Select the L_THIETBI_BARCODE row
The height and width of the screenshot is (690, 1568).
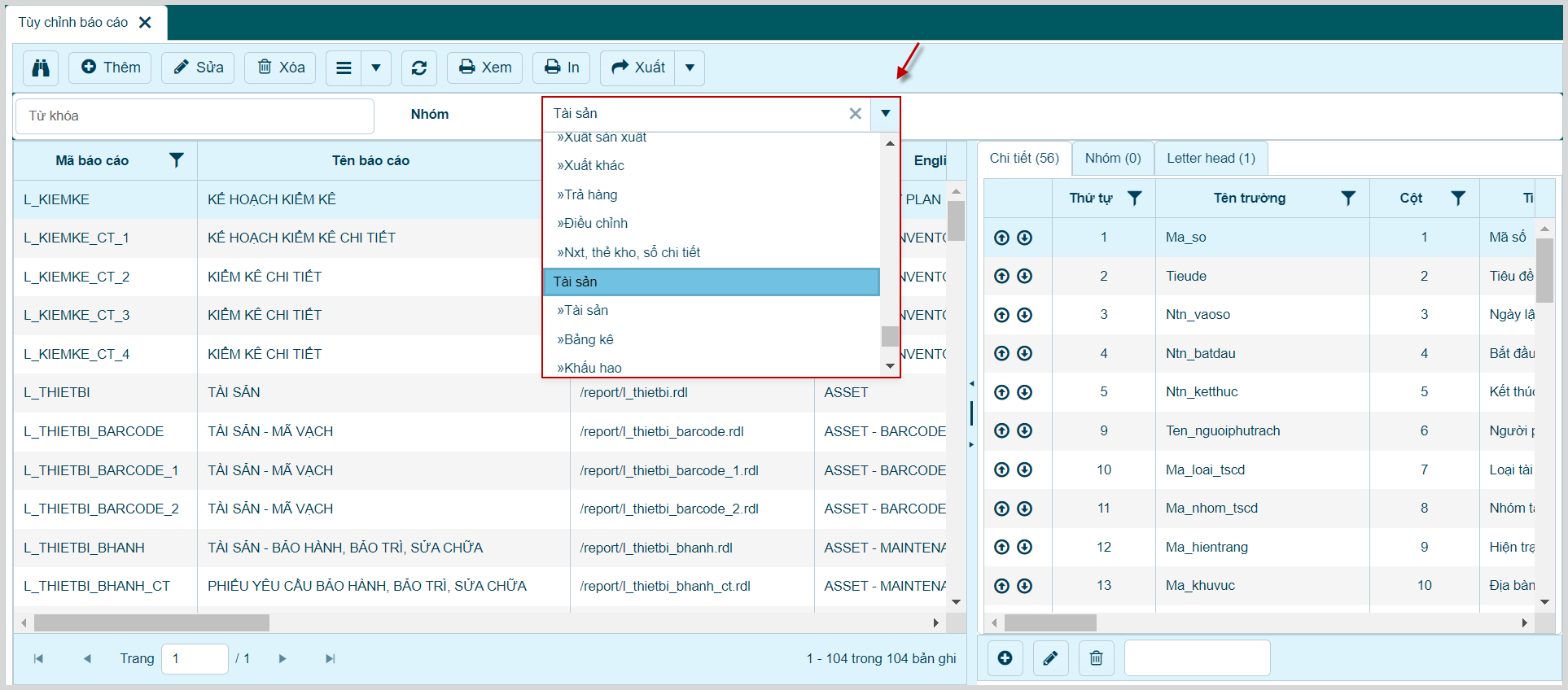[480, 431]
